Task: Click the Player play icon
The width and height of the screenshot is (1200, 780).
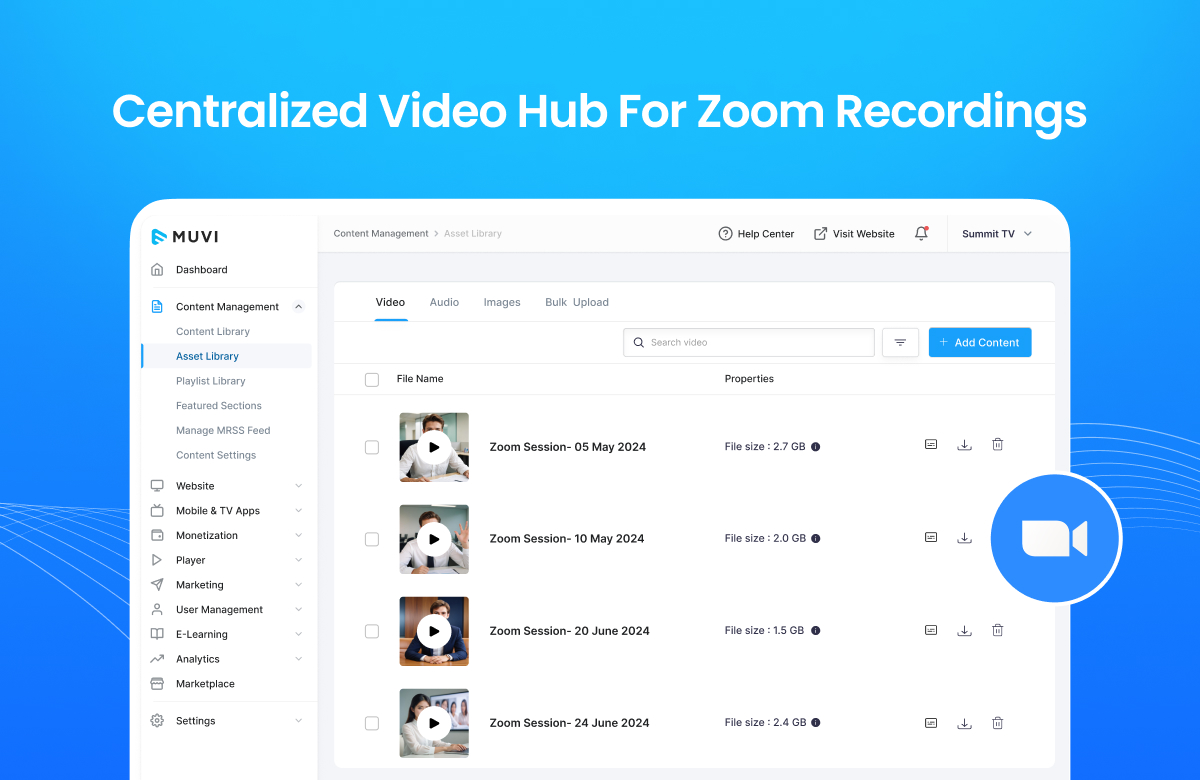Action: coord(157,560)
